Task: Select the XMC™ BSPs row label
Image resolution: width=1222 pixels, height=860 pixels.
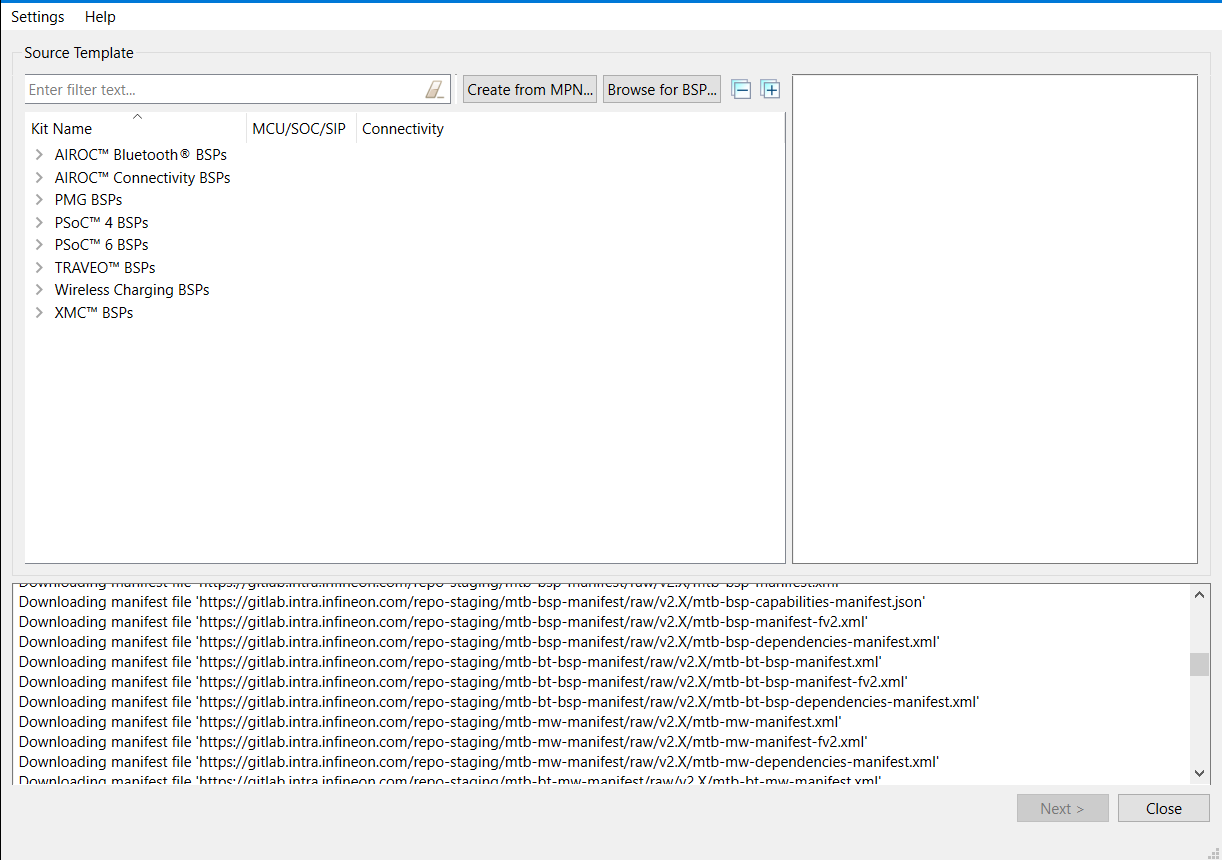Action: 94,313
